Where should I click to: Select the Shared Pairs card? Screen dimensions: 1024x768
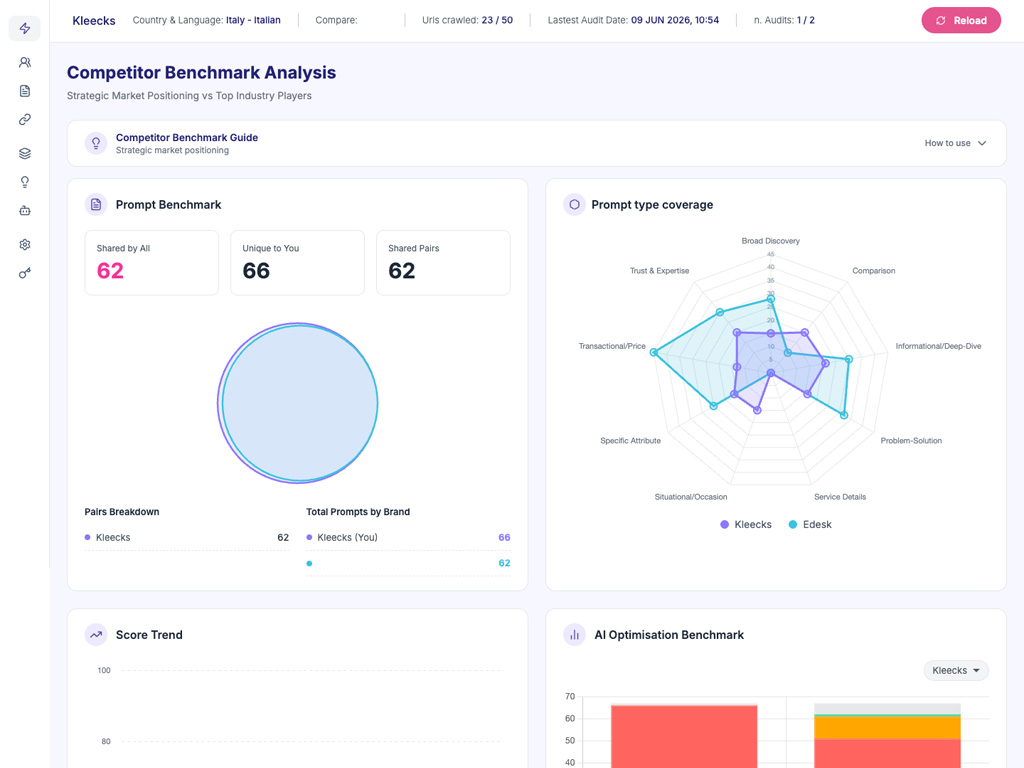point(443,263)
